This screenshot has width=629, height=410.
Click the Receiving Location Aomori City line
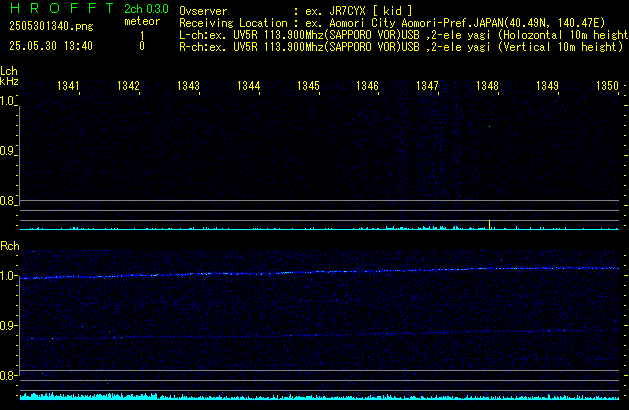[x=392, y=23]
